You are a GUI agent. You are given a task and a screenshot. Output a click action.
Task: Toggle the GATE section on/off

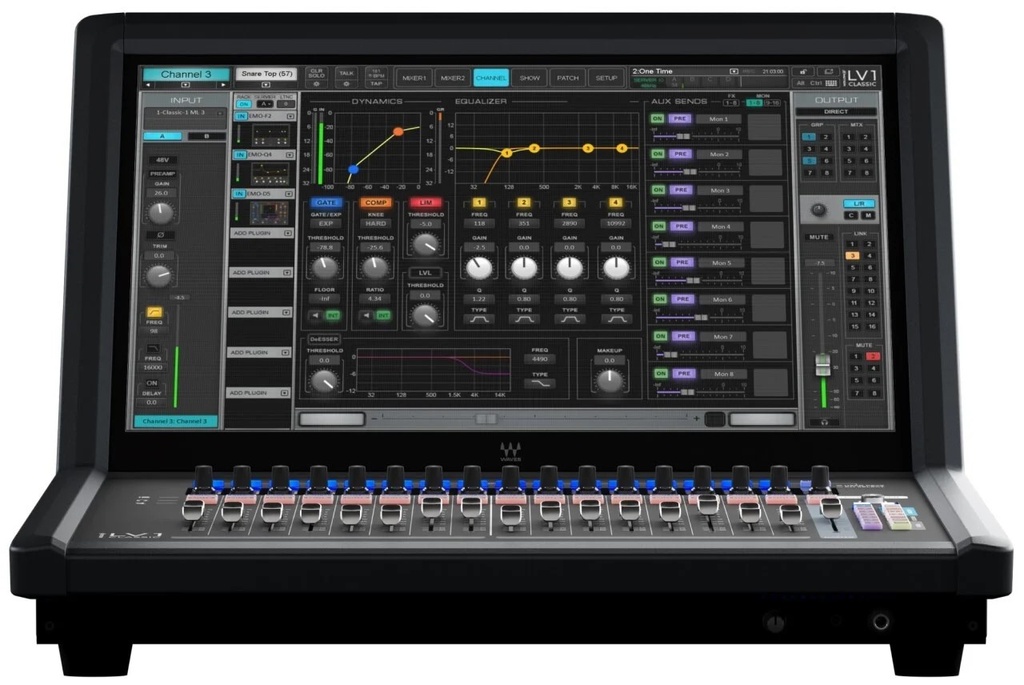point(326,202)
